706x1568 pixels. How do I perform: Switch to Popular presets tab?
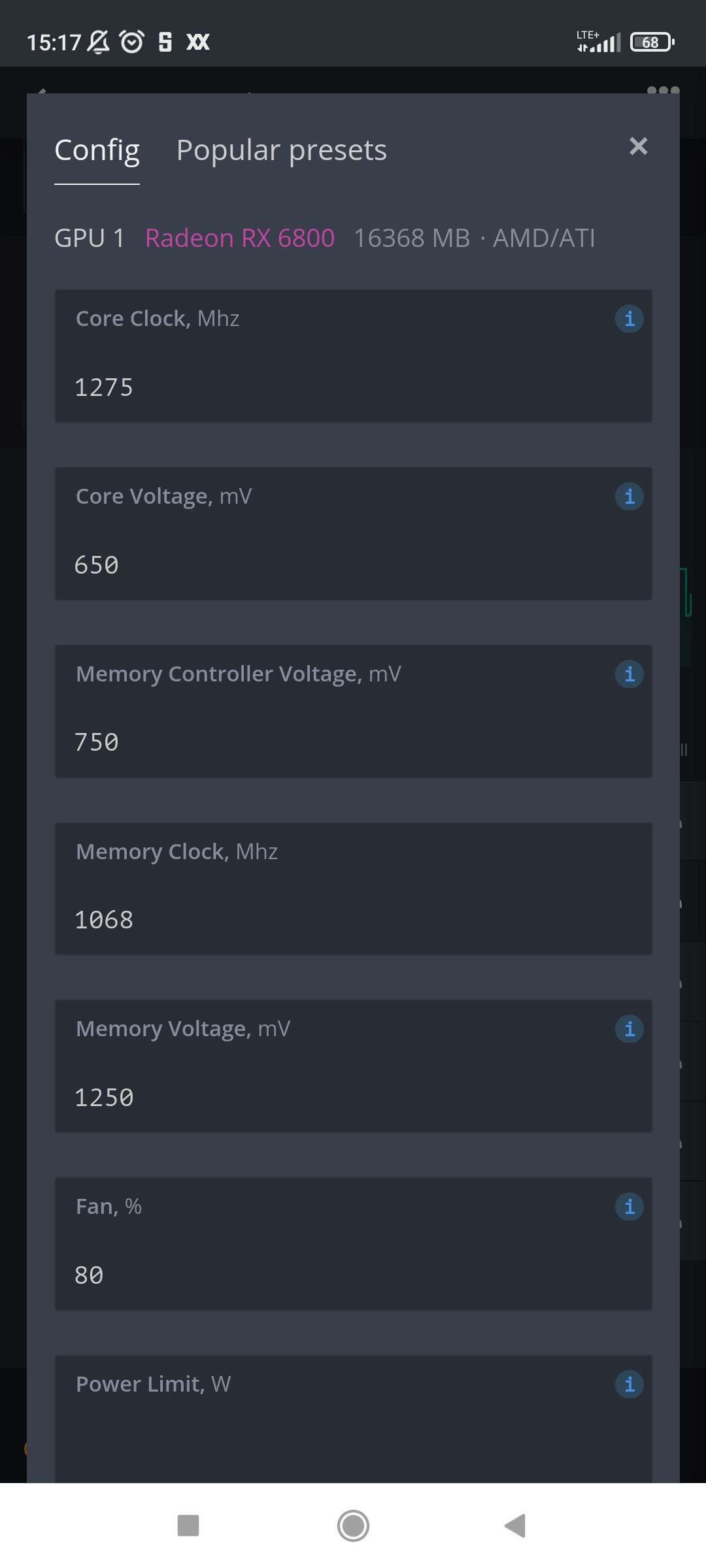282,151
